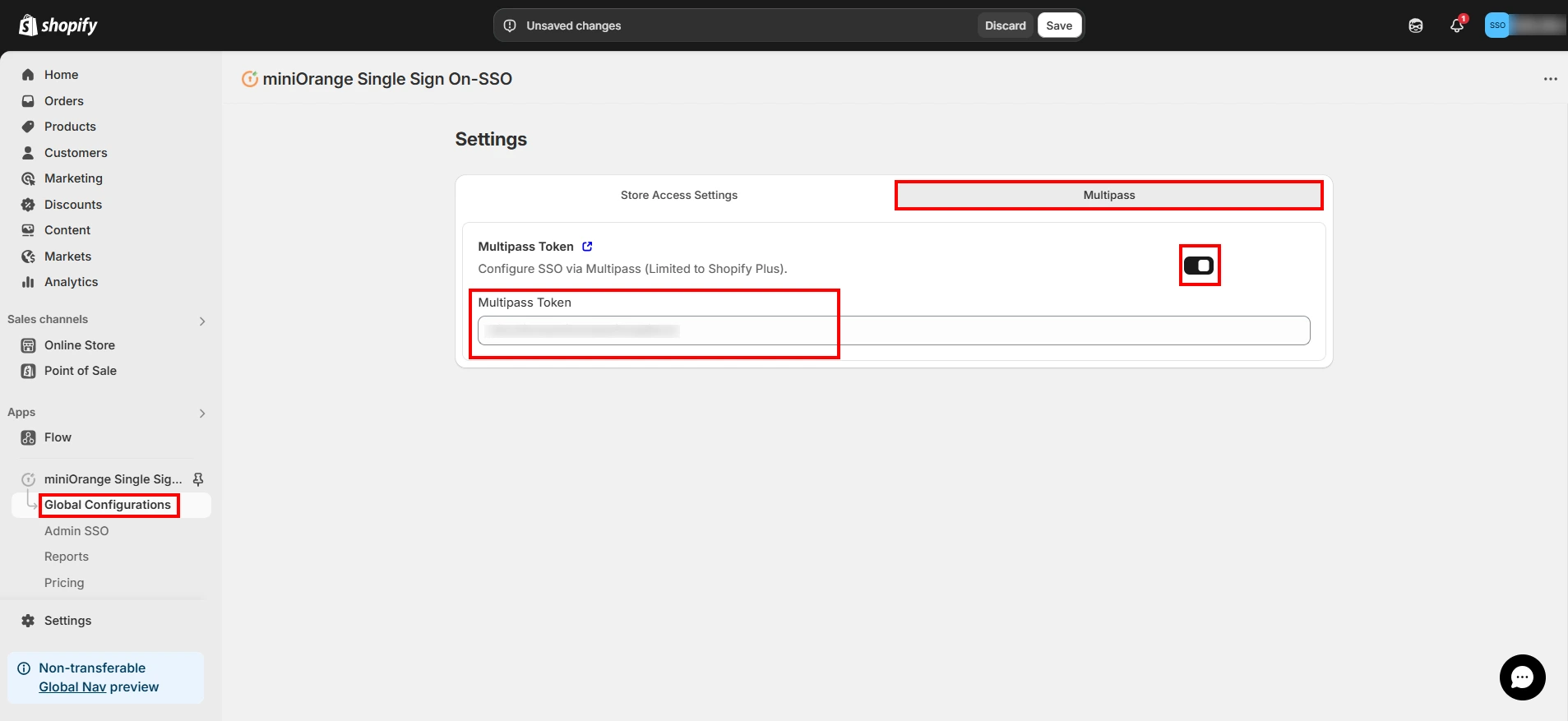The height and width of the screenshot is (721, 1568).
Task: Click 'miniOrange Single Sign On-SSO' title
Action: point(387,79)
